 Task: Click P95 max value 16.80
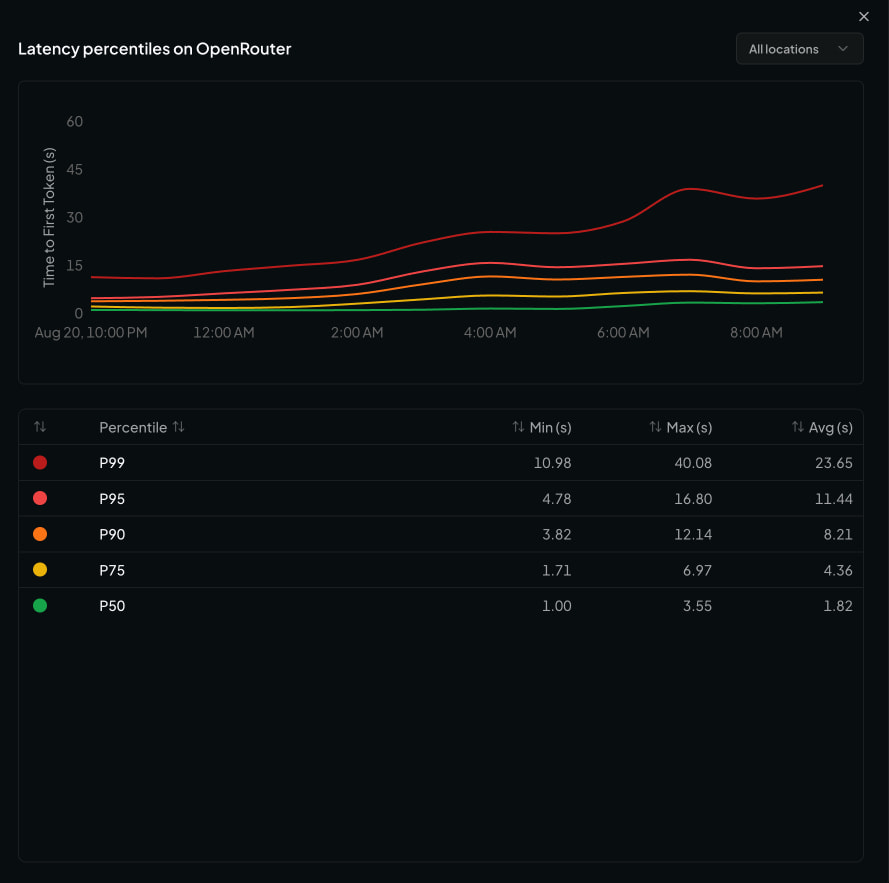pyautogui.click(x=693, y=498)
